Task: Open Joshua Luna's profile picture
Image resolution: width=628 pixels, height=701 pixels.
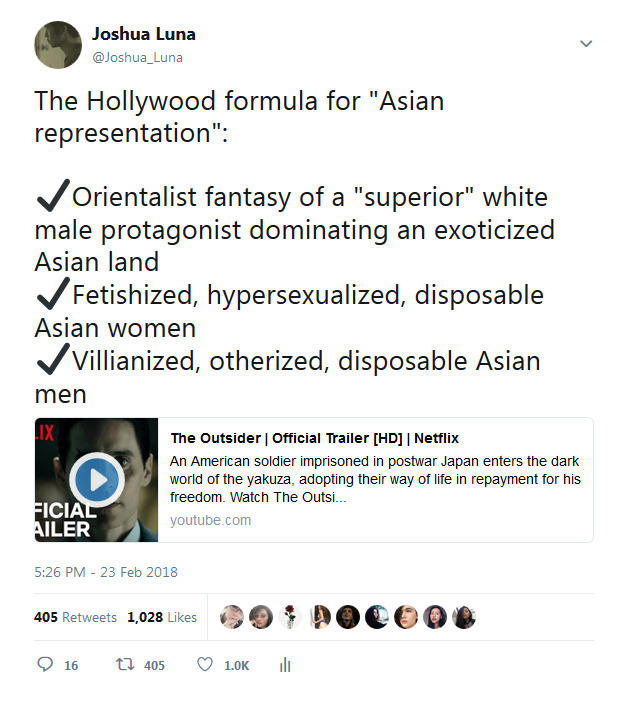Action: coord(58,45)
